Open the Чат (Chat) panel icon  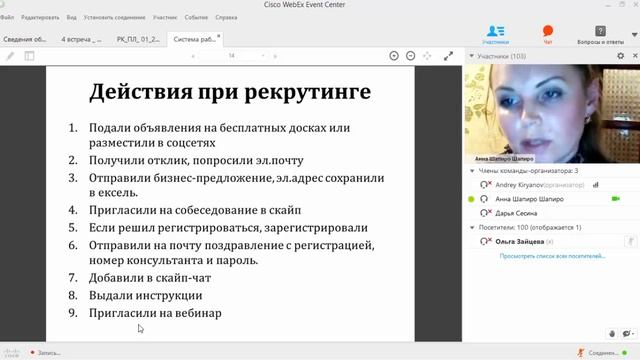tap(548, 34)
